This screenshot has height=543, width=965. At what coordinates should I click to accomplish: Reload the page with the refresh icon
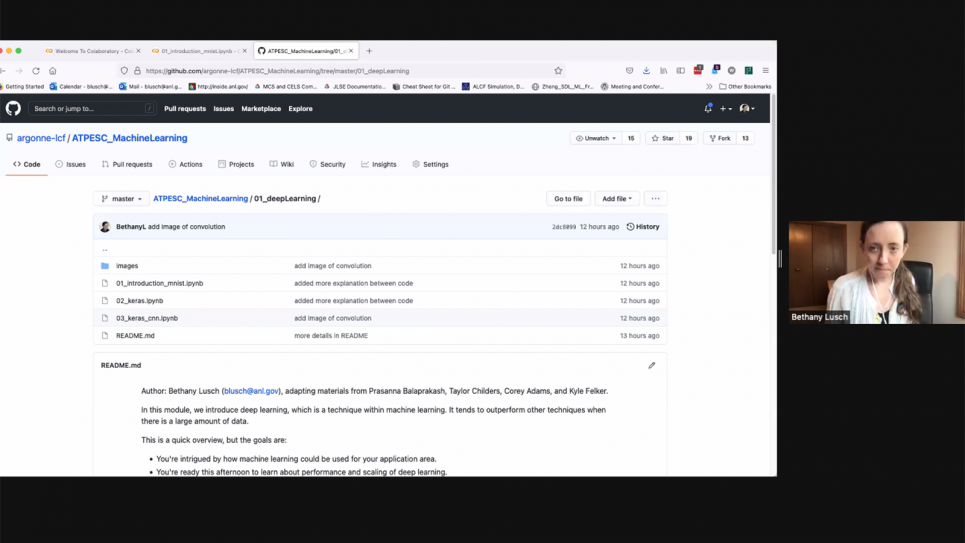pyautogui.click(x=36, y=71)
